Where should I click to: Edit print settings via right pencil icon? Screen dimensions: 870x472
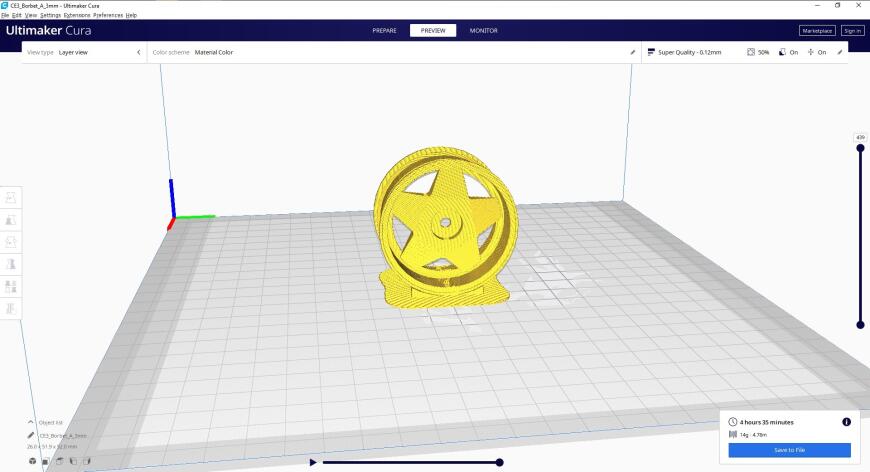(x=839, y=52)
